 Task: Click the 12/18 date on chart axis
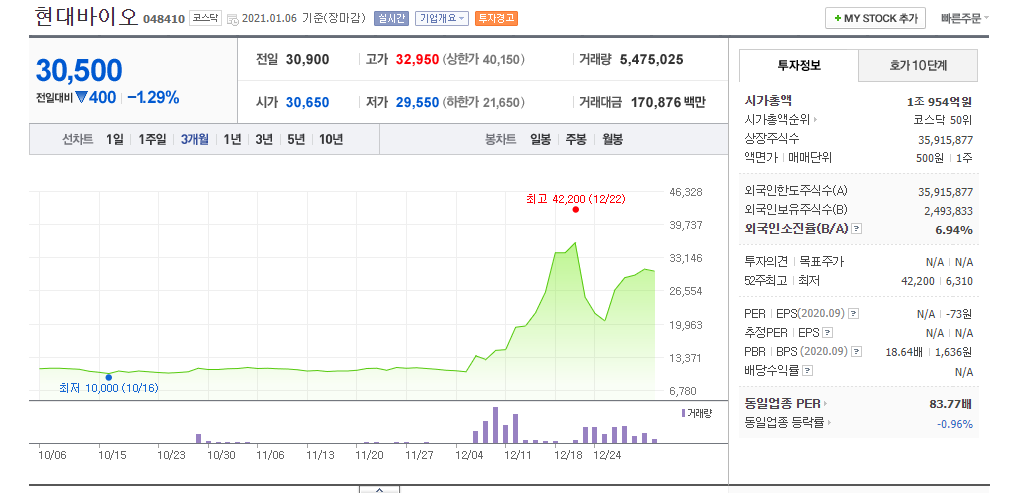tap(568, 455)
